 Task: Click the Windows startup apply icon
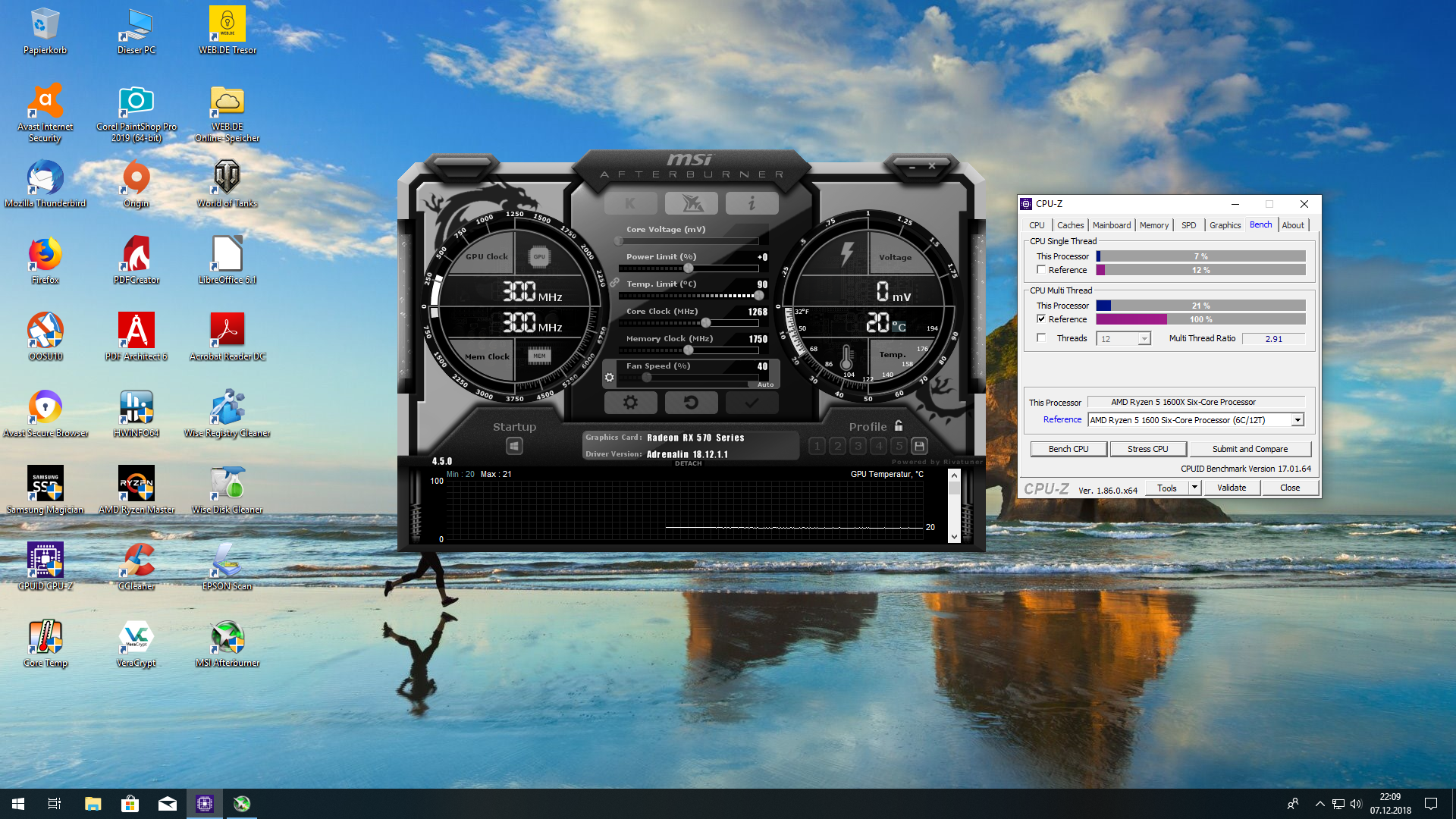point(514,446)
